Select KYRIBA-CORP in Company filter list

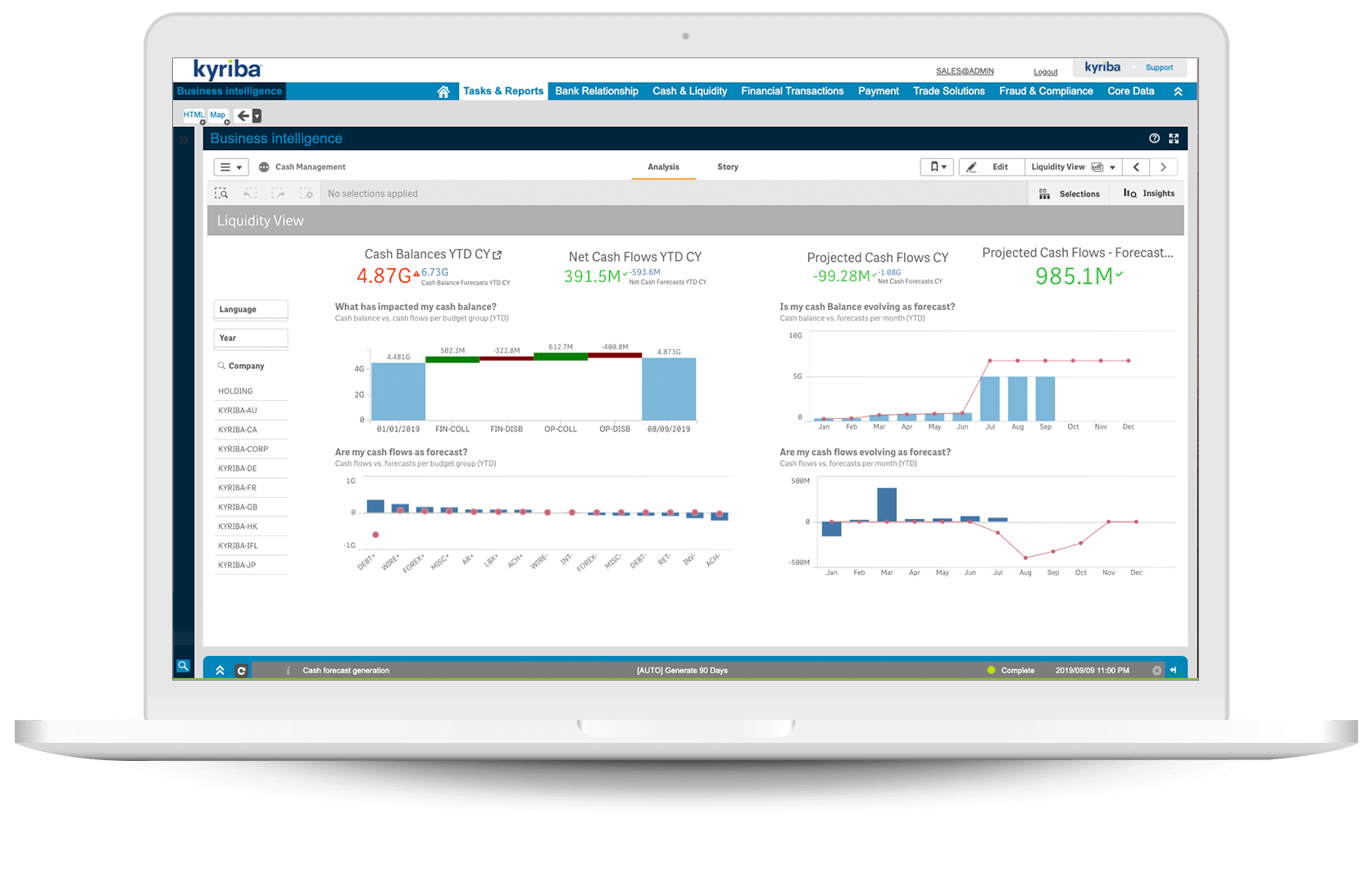tap(243, 449)
